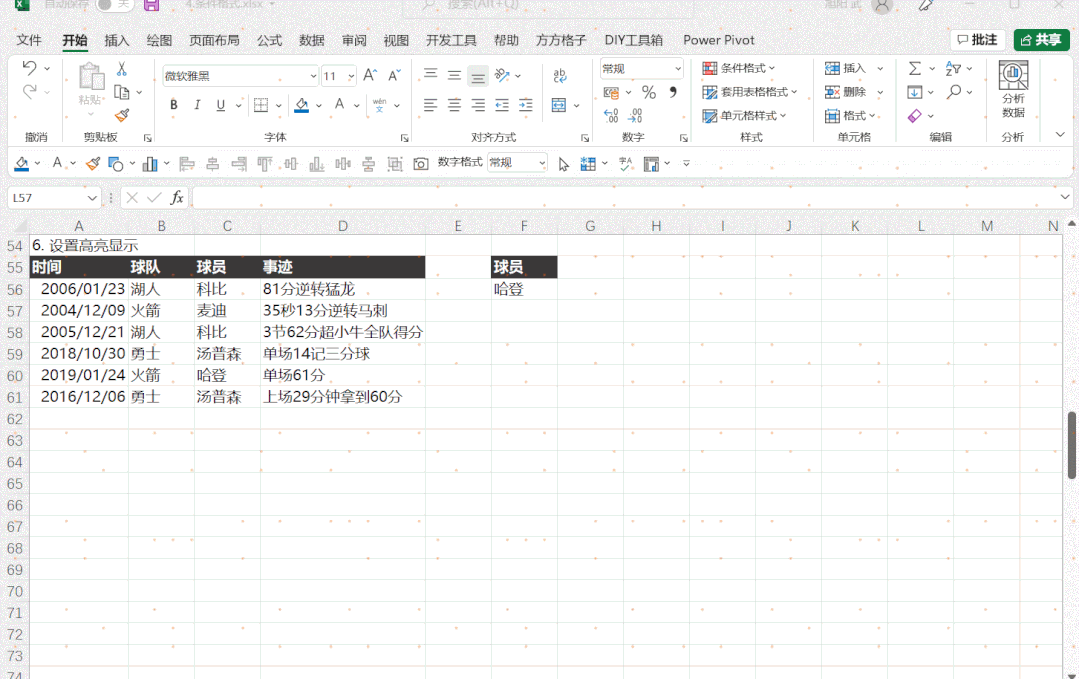Click the Fill down icon
The image size is (1079, 679).
915,91
